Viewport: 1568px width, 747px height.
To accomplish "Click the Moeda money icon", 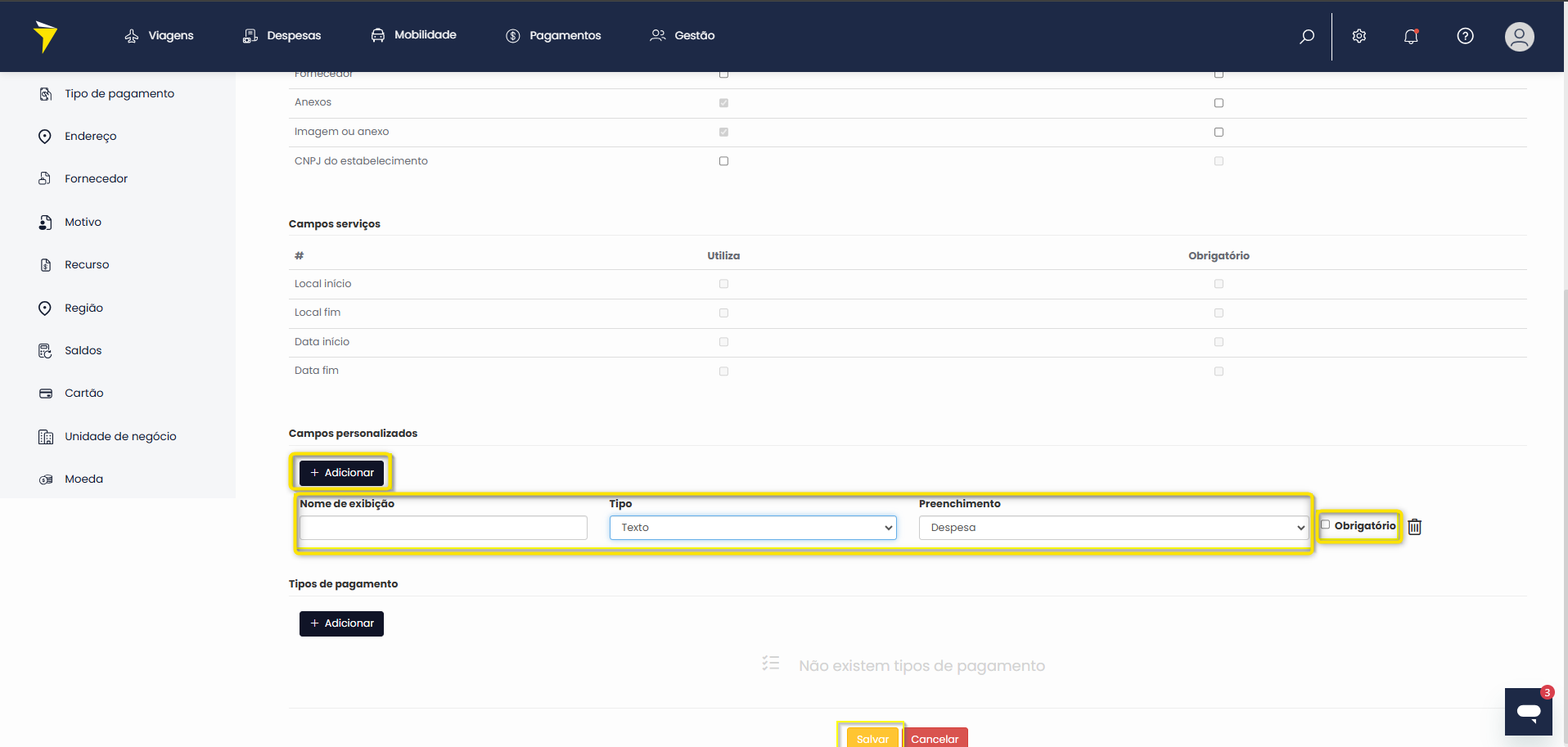I will point(46,479).
